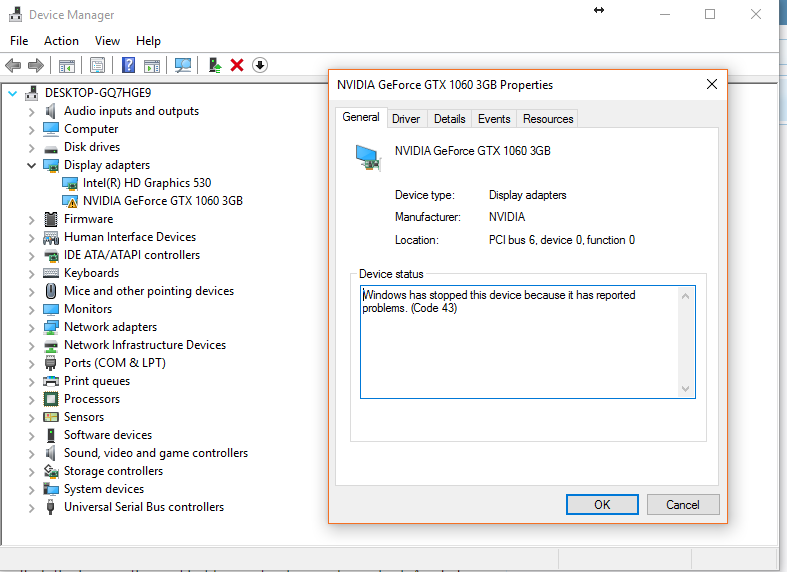Click the Keyboards category icon

51,273
